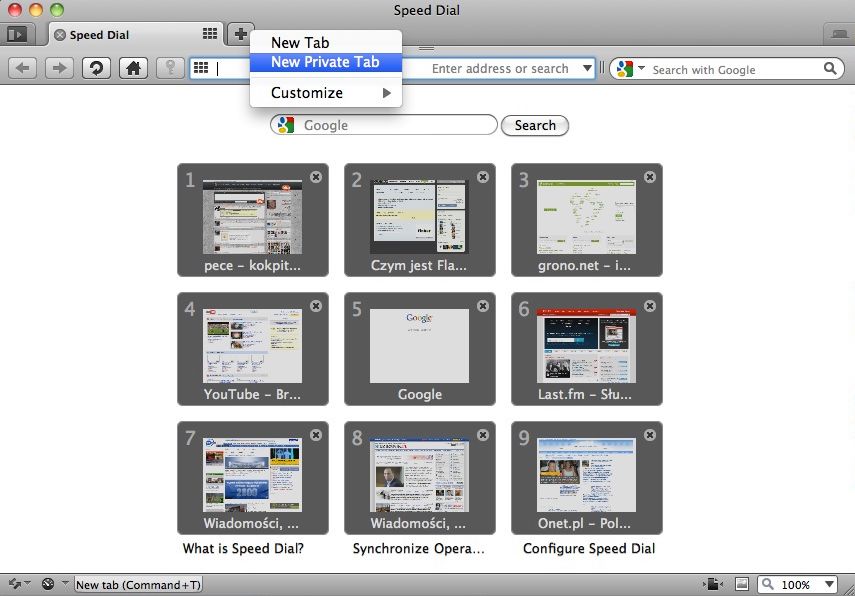Remove the grono.net Speed Dial entry

(x=649, y=177)
